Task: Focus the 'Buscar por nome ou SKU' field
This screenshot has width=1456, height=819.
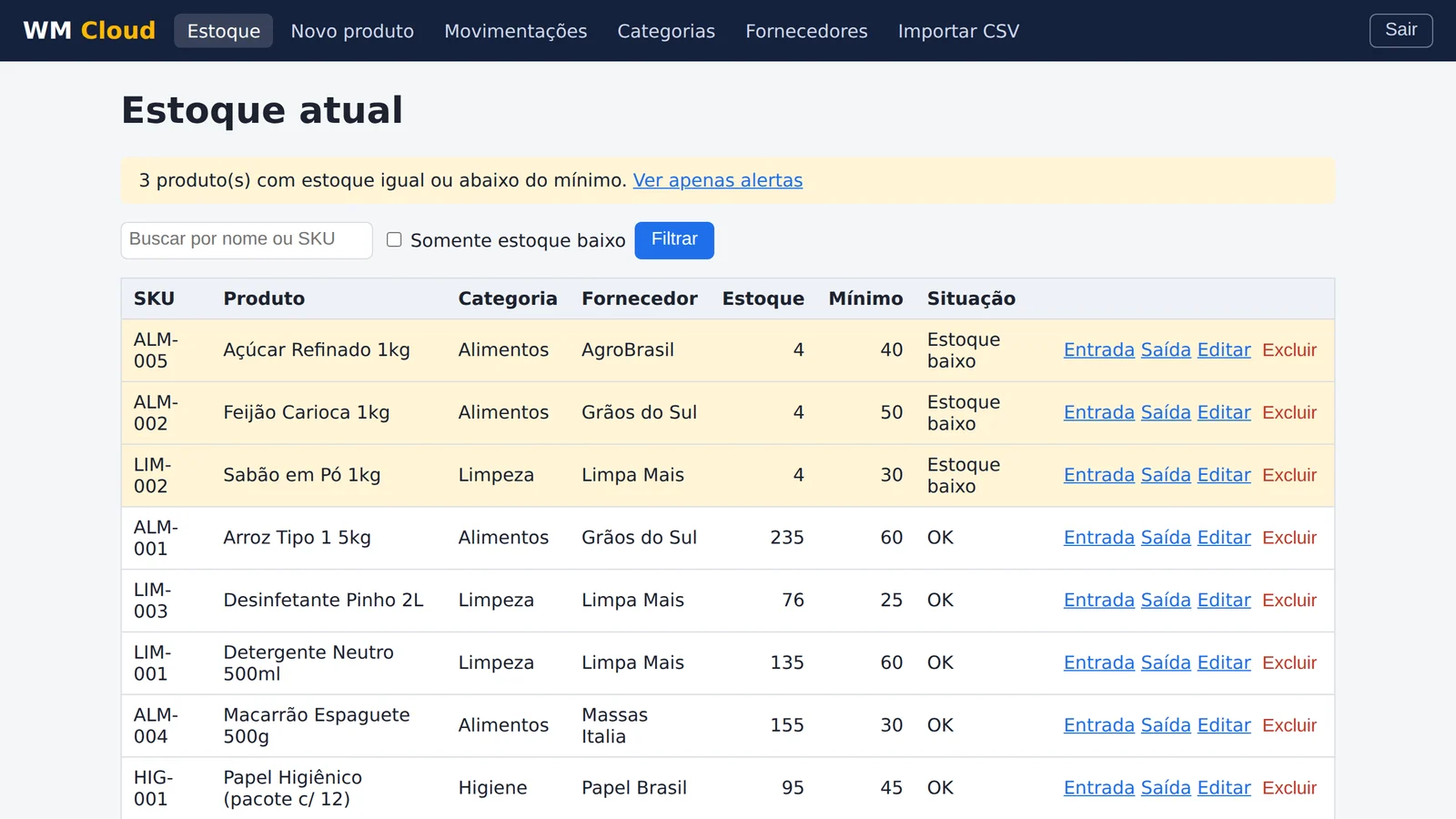Action: coord(247,240)
